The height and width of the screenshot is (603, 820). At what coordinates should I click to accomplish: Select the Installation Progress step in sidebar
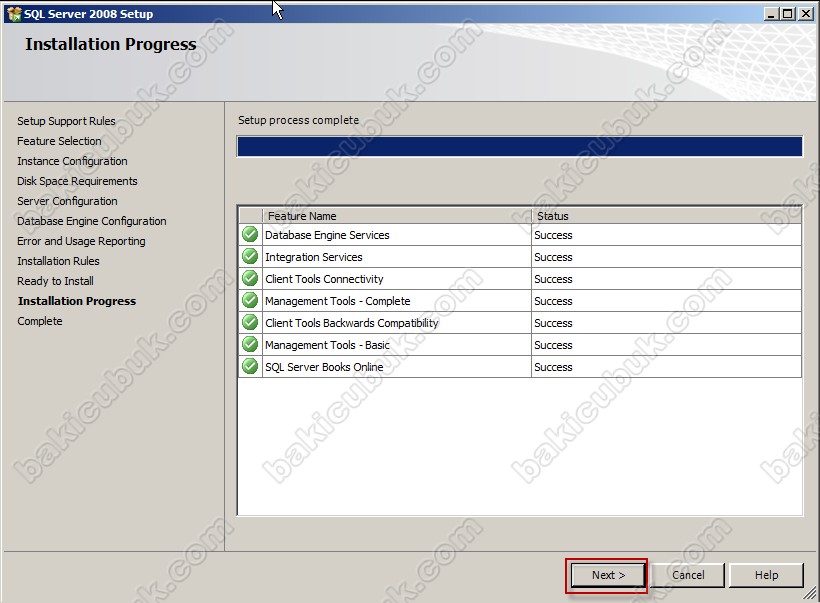(x=77, y=301)
